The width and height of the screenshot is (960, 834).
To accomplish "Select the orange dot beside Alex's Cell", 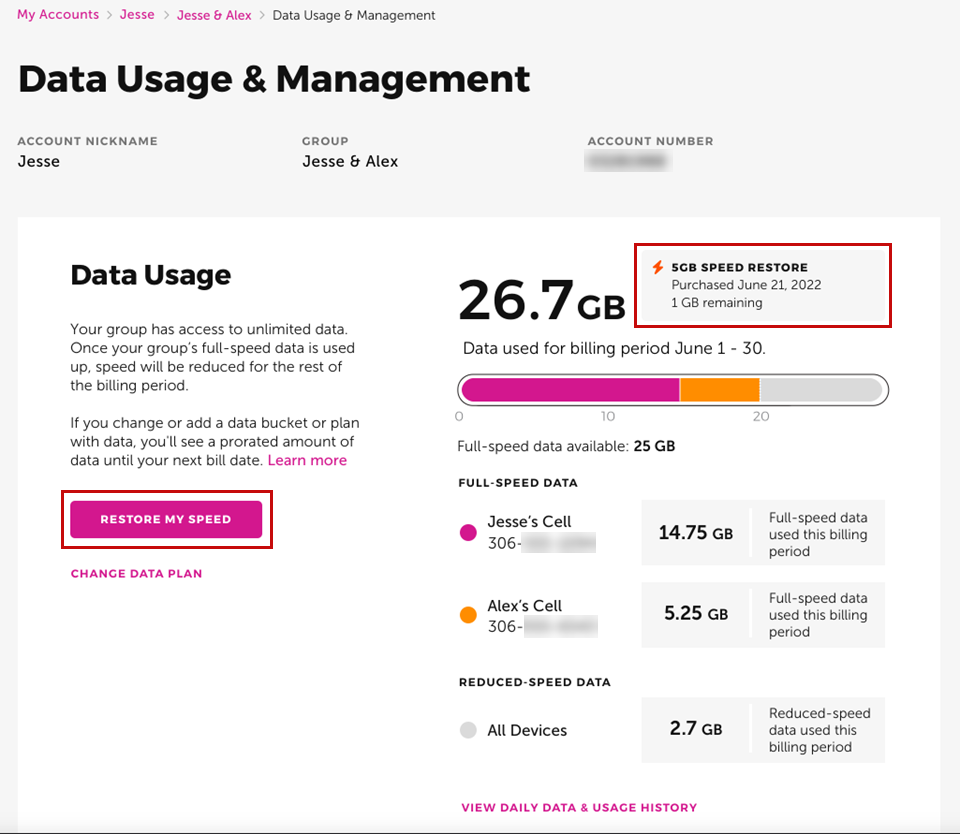I will (468, 615).
